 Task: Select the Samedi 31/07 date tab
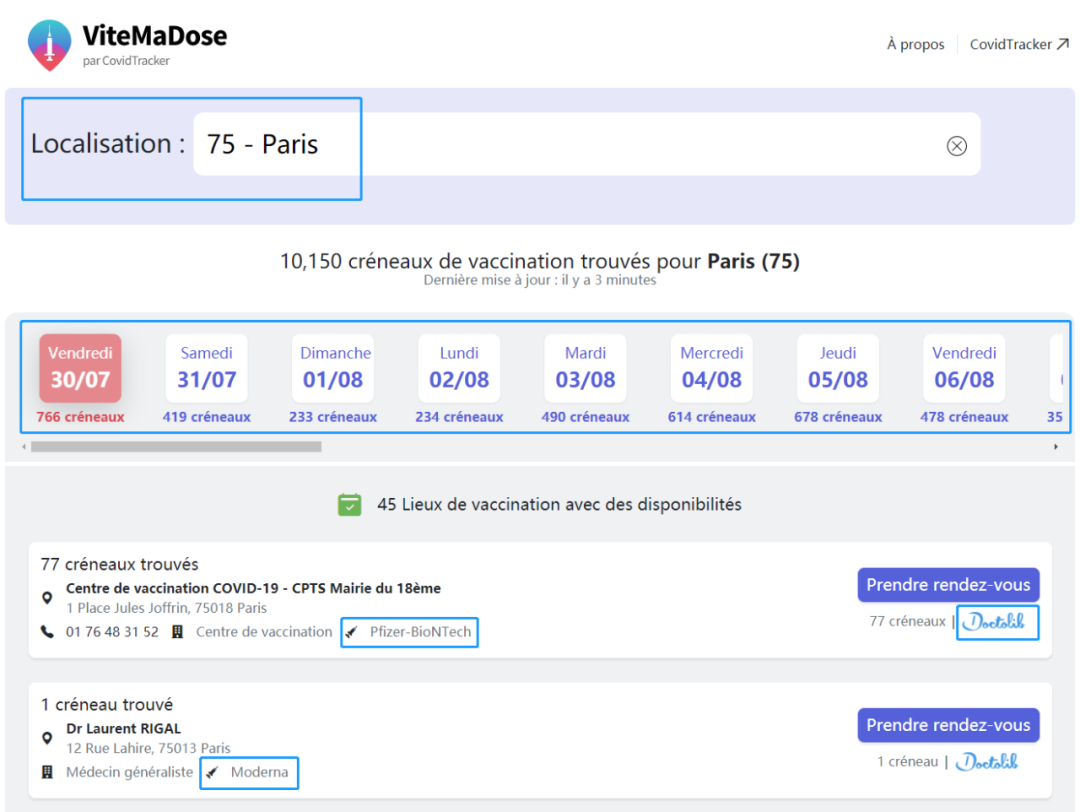(x=206, y=369)
